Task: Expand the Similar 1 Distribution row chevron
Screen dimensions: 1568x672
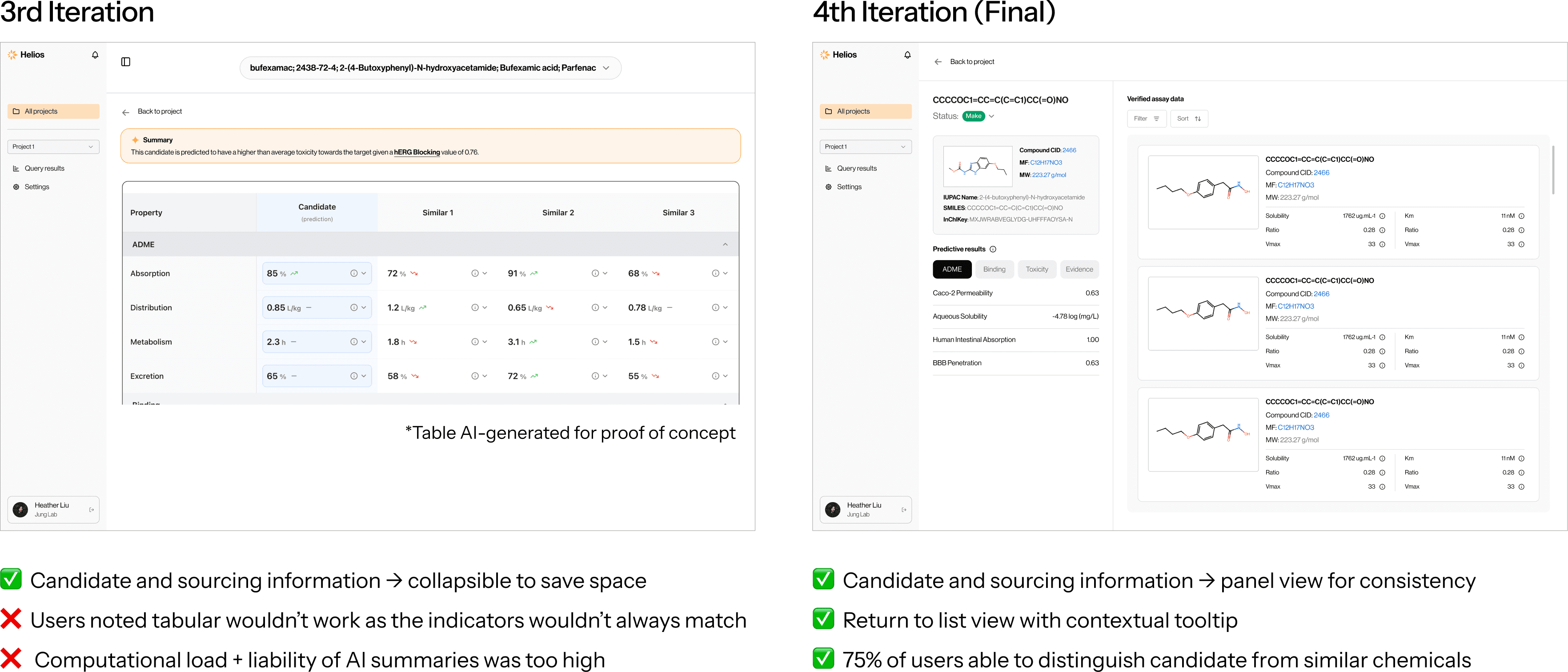Action: click(485, 307)
